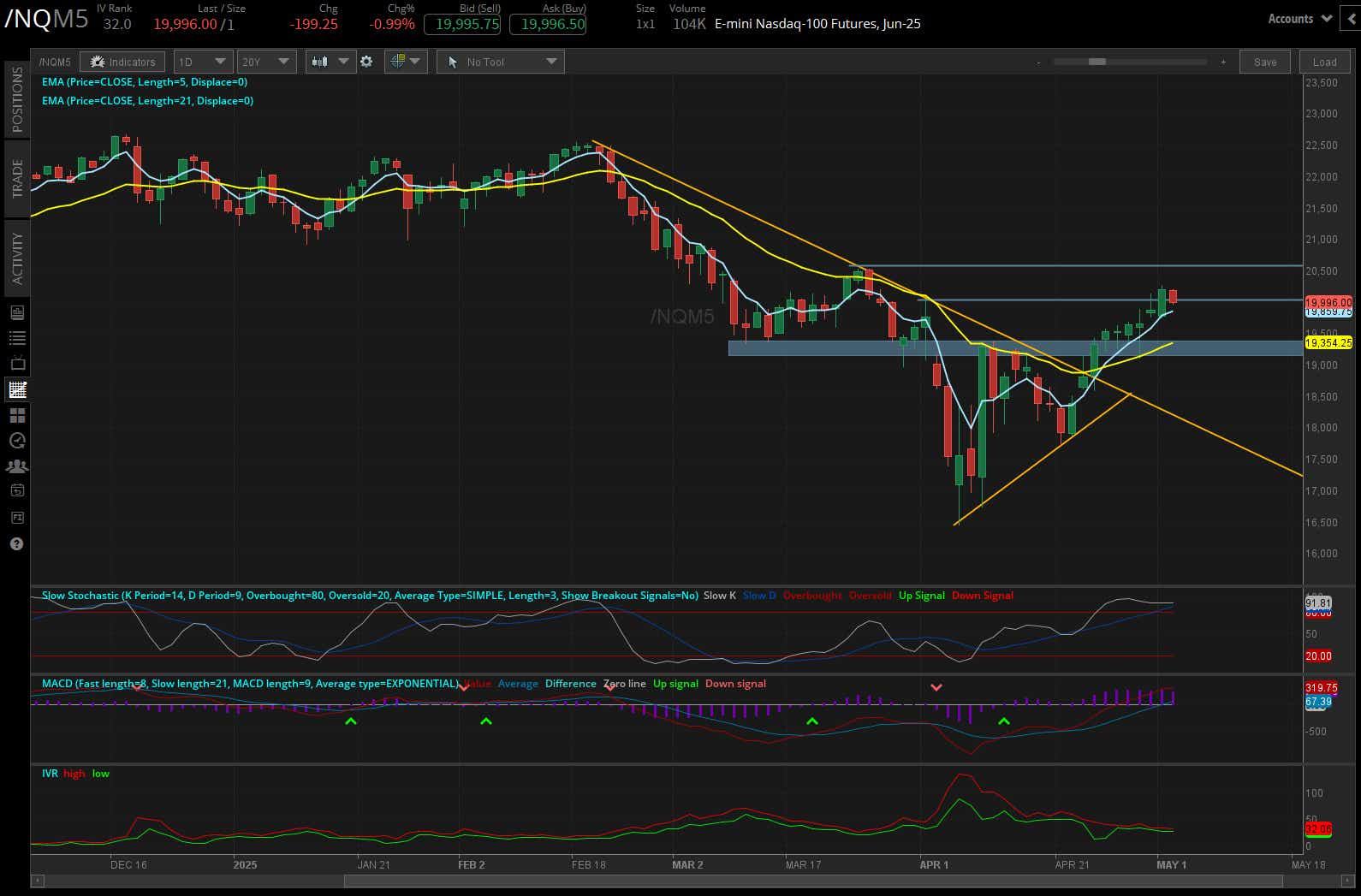Open the 20Y time range dropdown
Viewport: 1361px width, 896px height.
(266, 62)
